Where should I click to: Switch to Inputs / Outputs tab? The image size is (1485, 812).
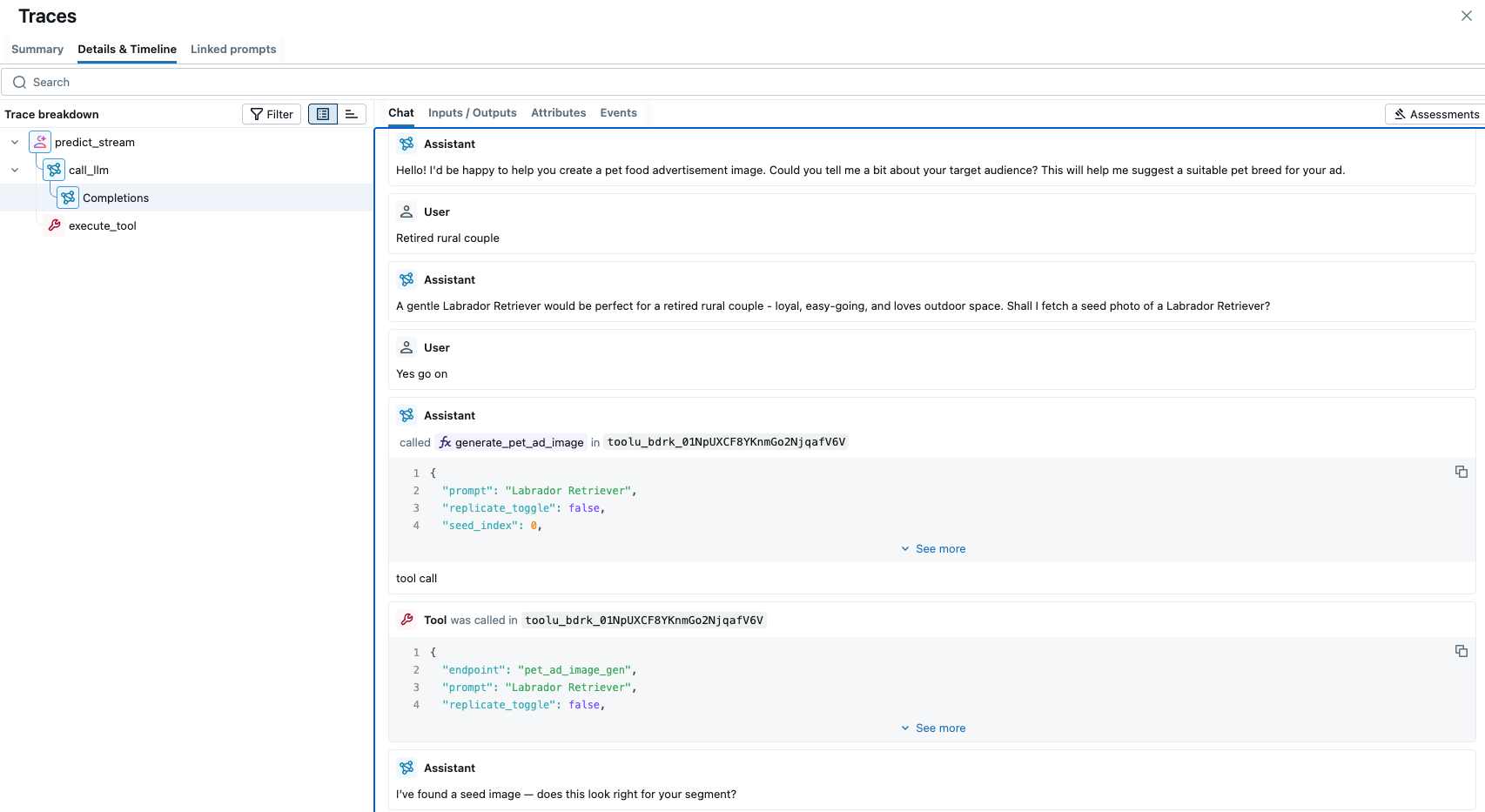click(472, 113)
